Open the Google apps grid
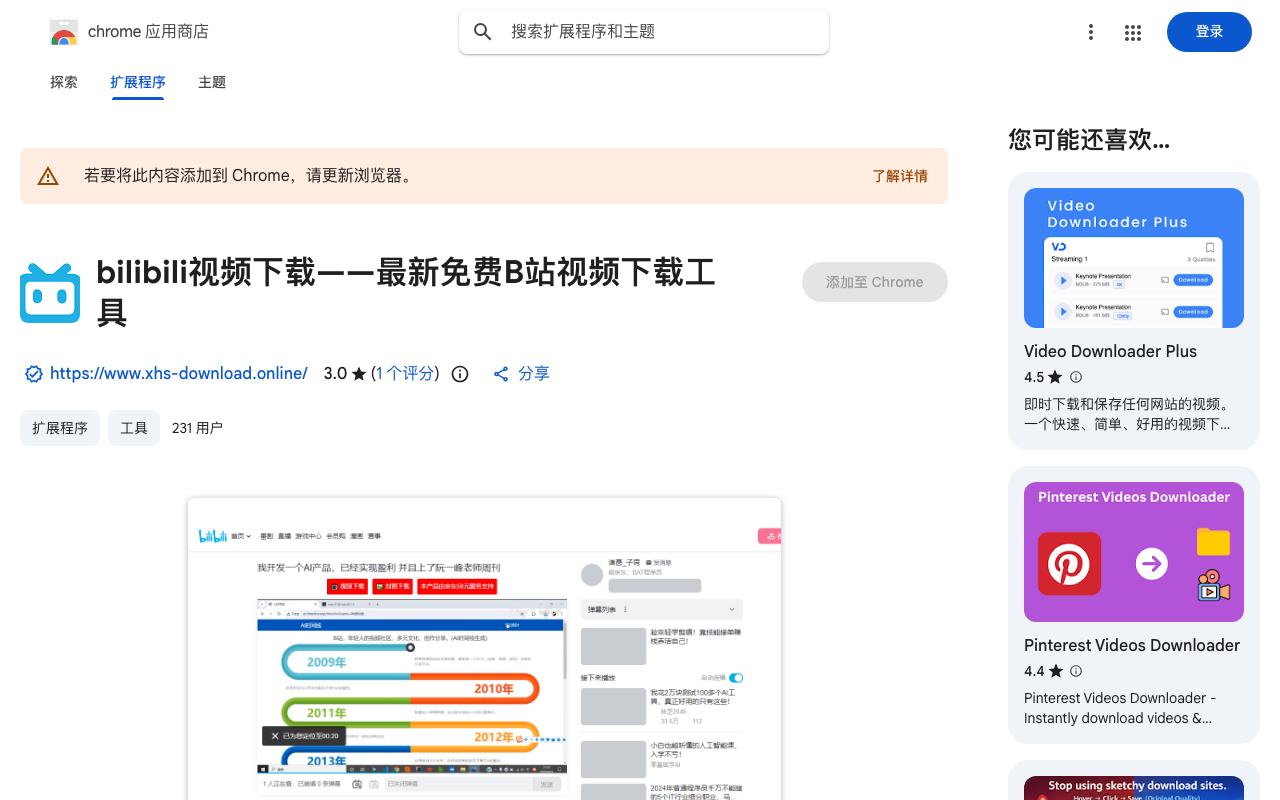Image resolution: width=1280 pixels, height=800 pixels. click(x=1133, y=32)
